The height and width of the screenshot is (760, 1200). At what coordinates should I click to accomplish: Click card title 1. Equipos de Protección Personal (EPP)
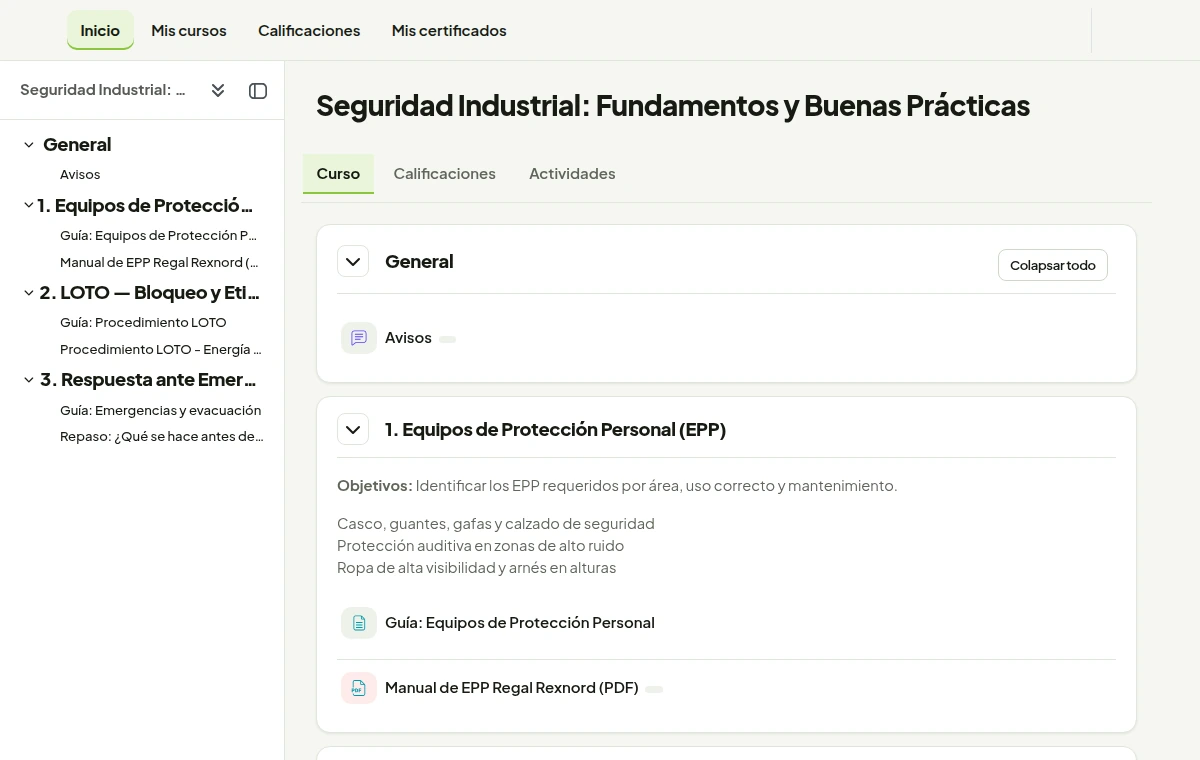(555, 430)
